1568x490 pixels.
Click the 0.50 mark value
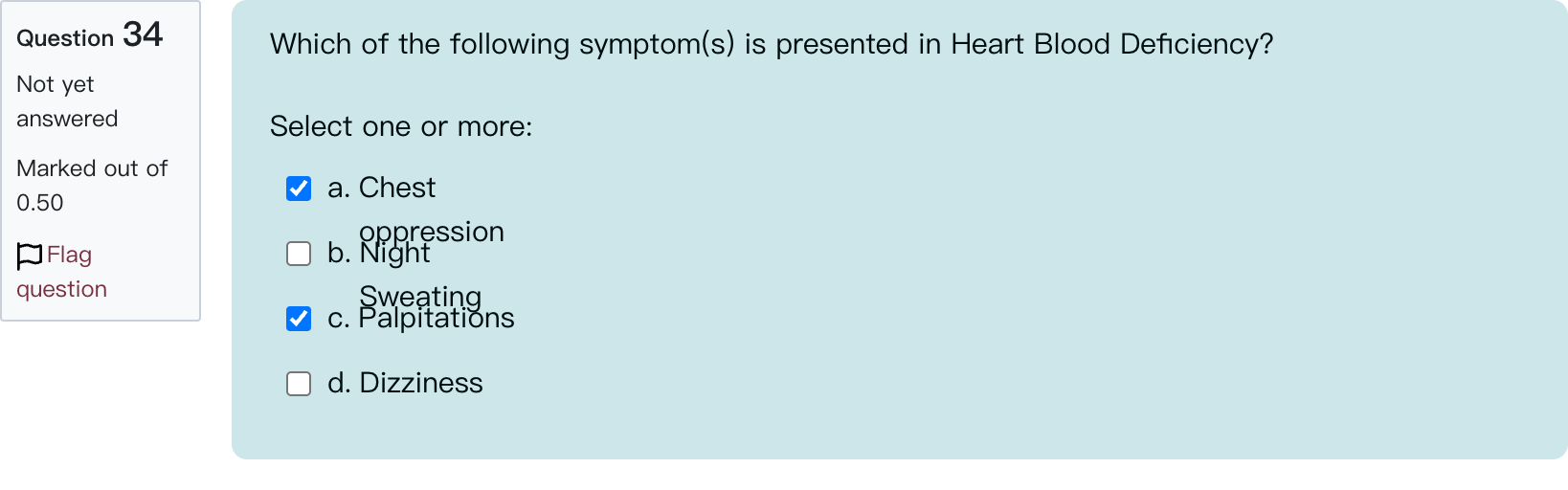(40, 203)
